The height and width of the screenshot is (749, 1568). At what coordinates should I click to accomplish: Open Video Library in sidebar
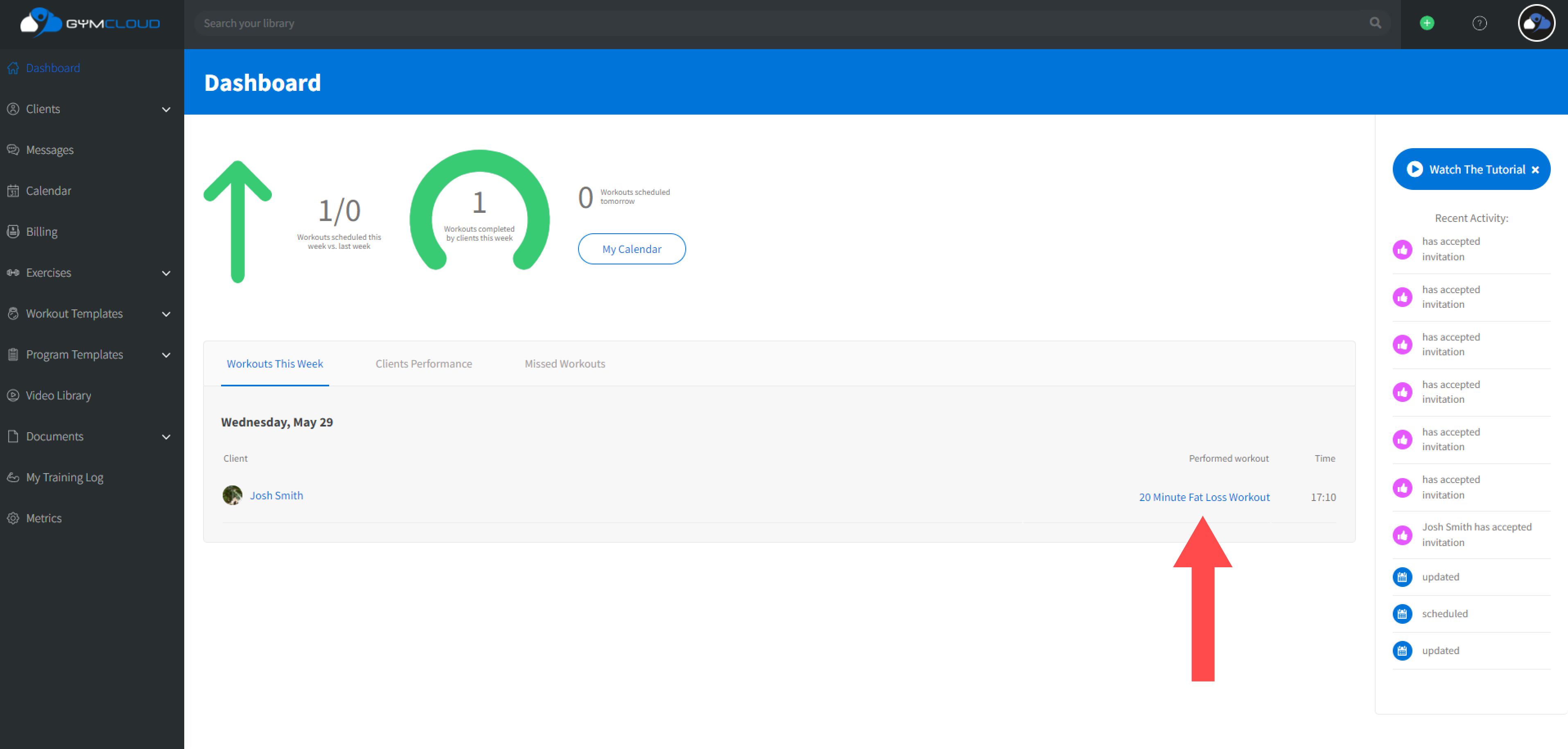click(58, 395)
